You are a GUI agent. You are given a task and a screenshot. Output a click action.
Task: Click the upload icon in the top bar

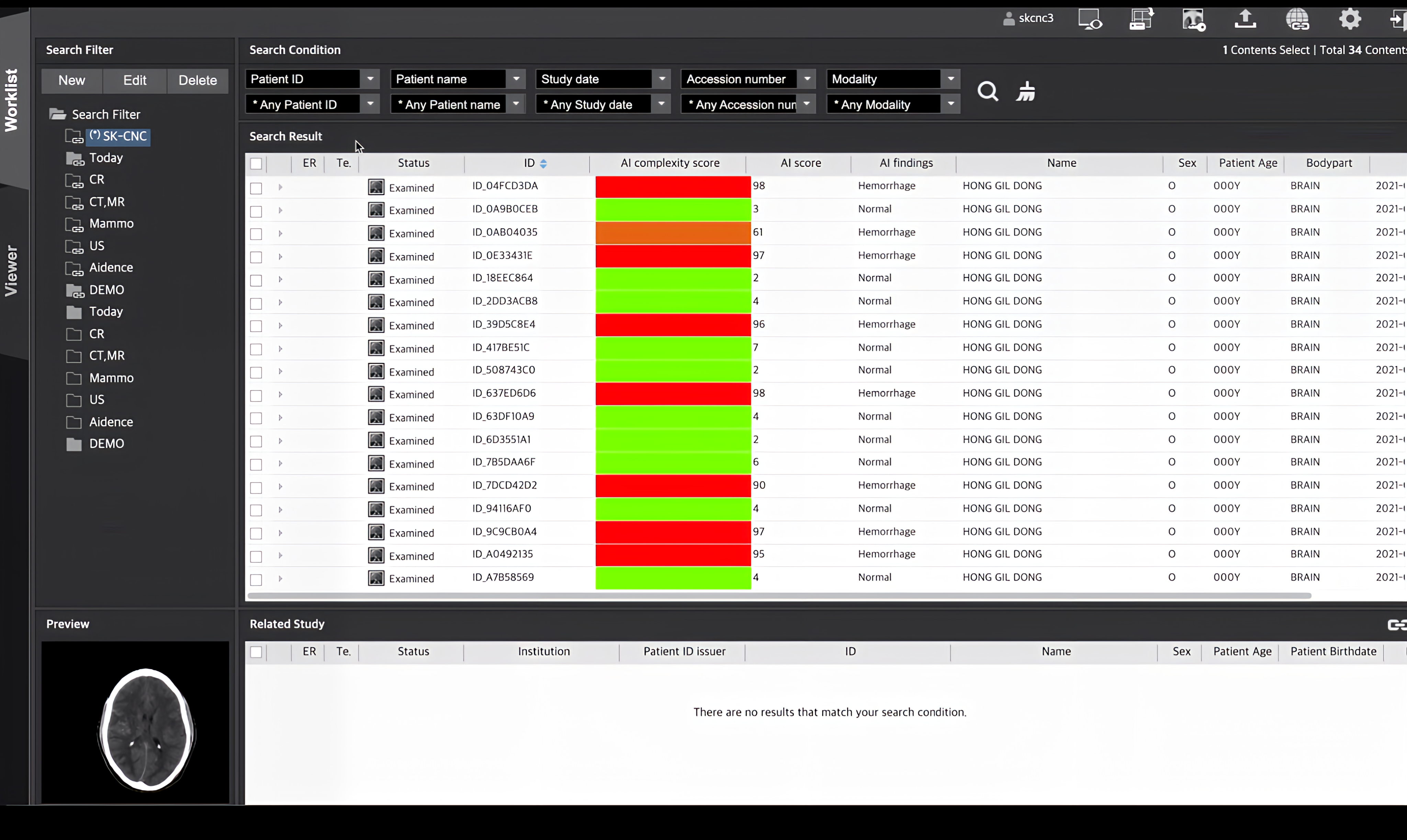coord(1246,19)
